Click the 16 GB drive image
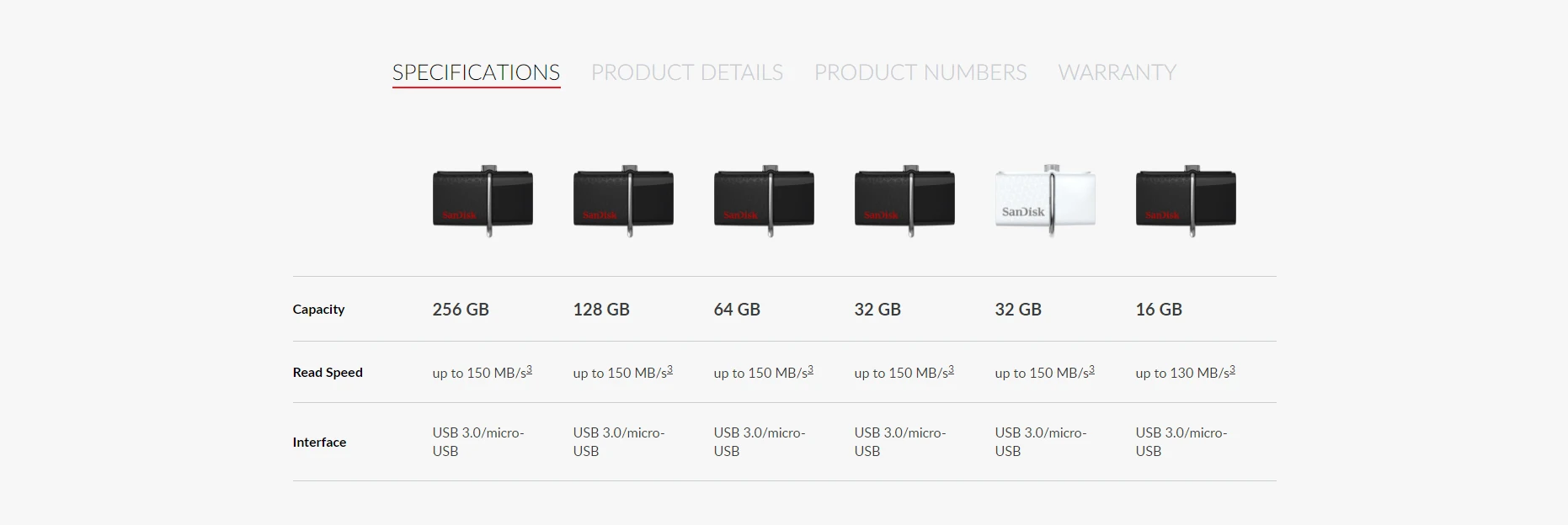 click(1186, 200)
